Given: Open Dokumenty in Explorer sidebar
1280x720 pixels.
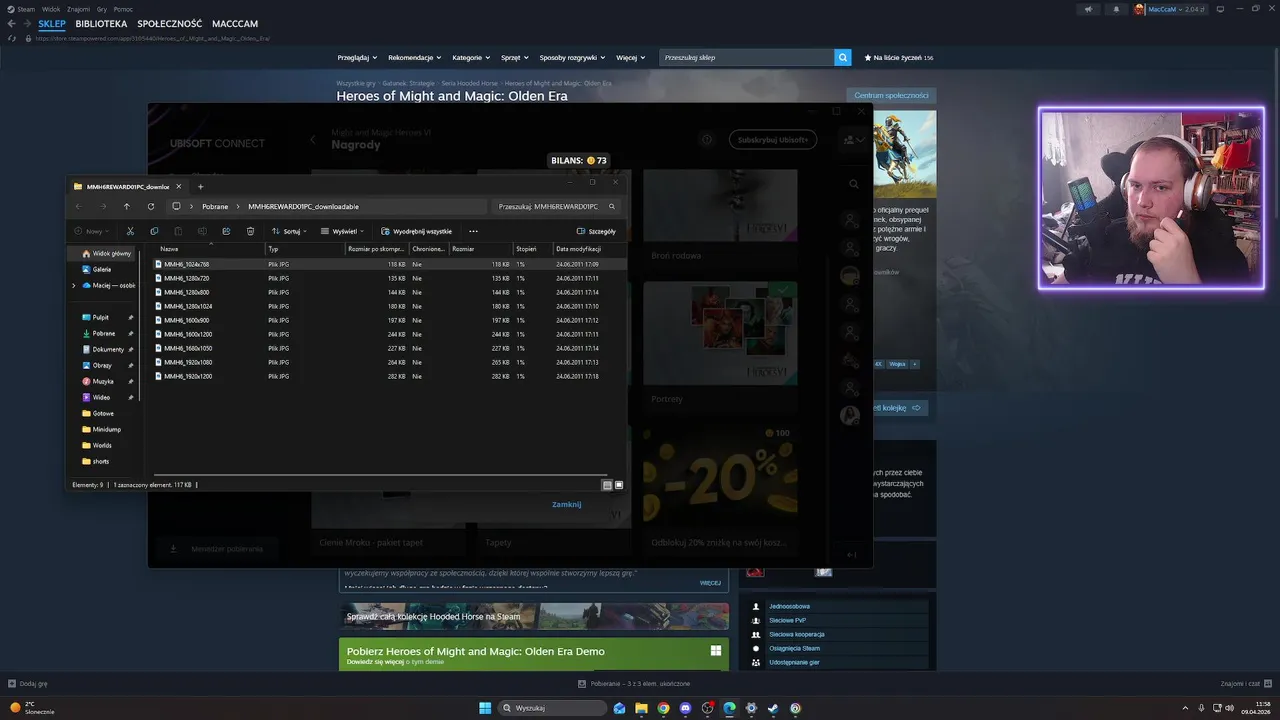Looking at the screenshot, I should click(108, 349).
